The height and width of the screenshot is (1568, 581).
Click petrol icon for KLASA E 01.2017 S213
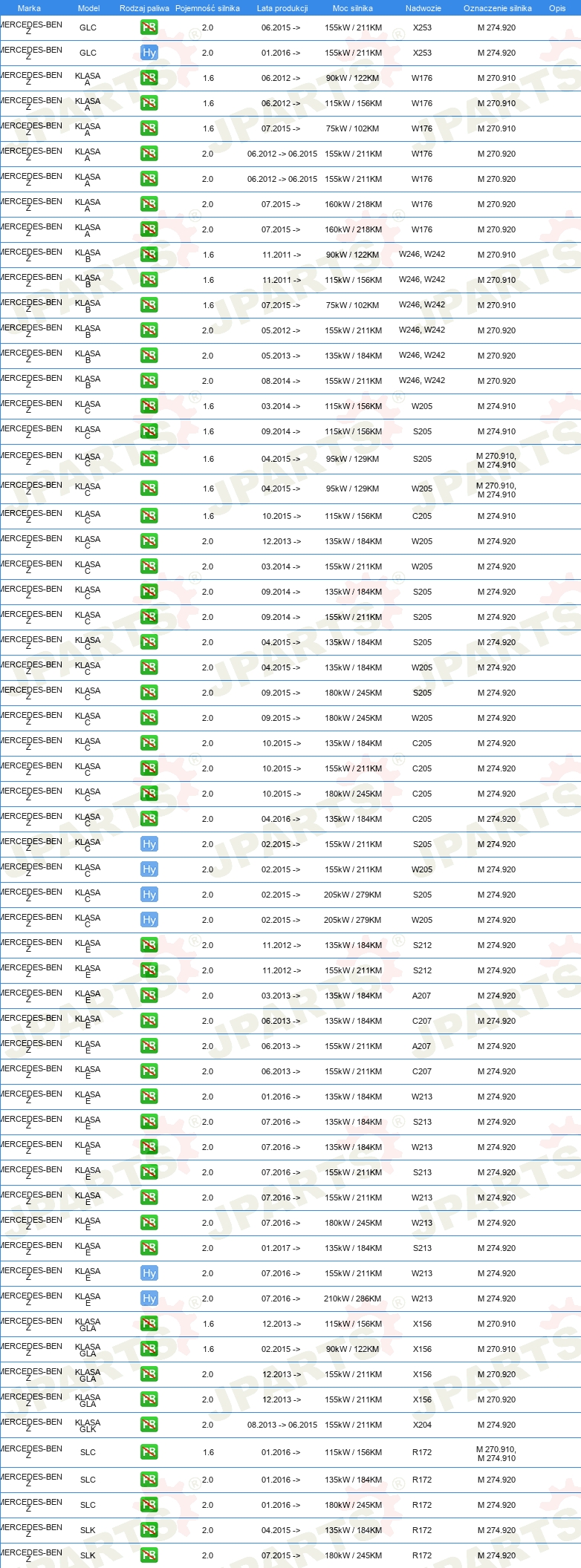tap(149, 1248)
